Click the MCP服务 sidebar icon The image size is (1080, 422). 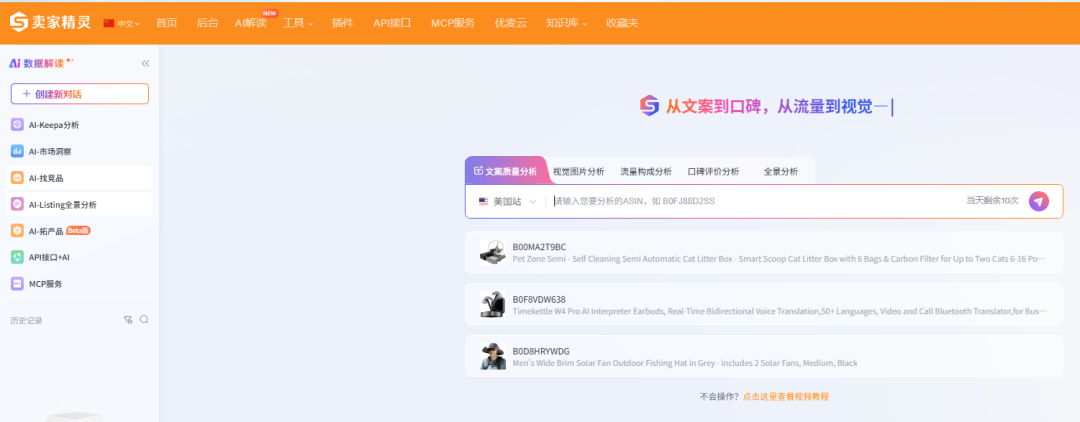(x=17, y=284)
